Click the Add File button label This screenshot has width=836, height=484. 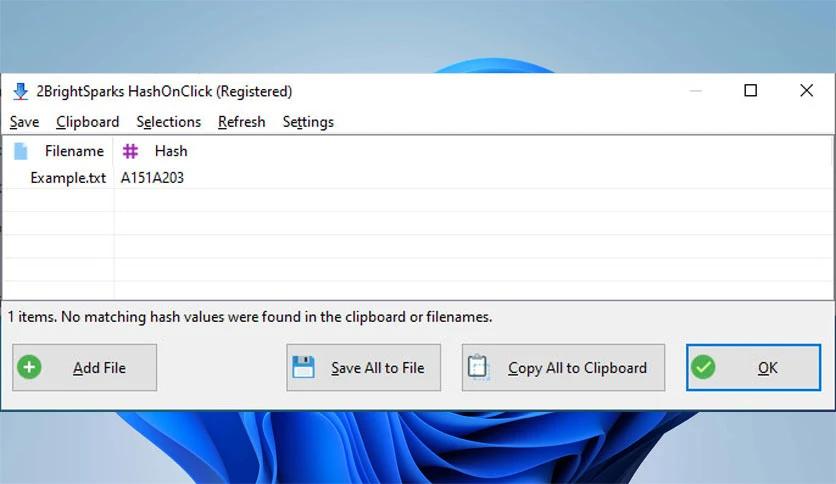click(100, 368)
